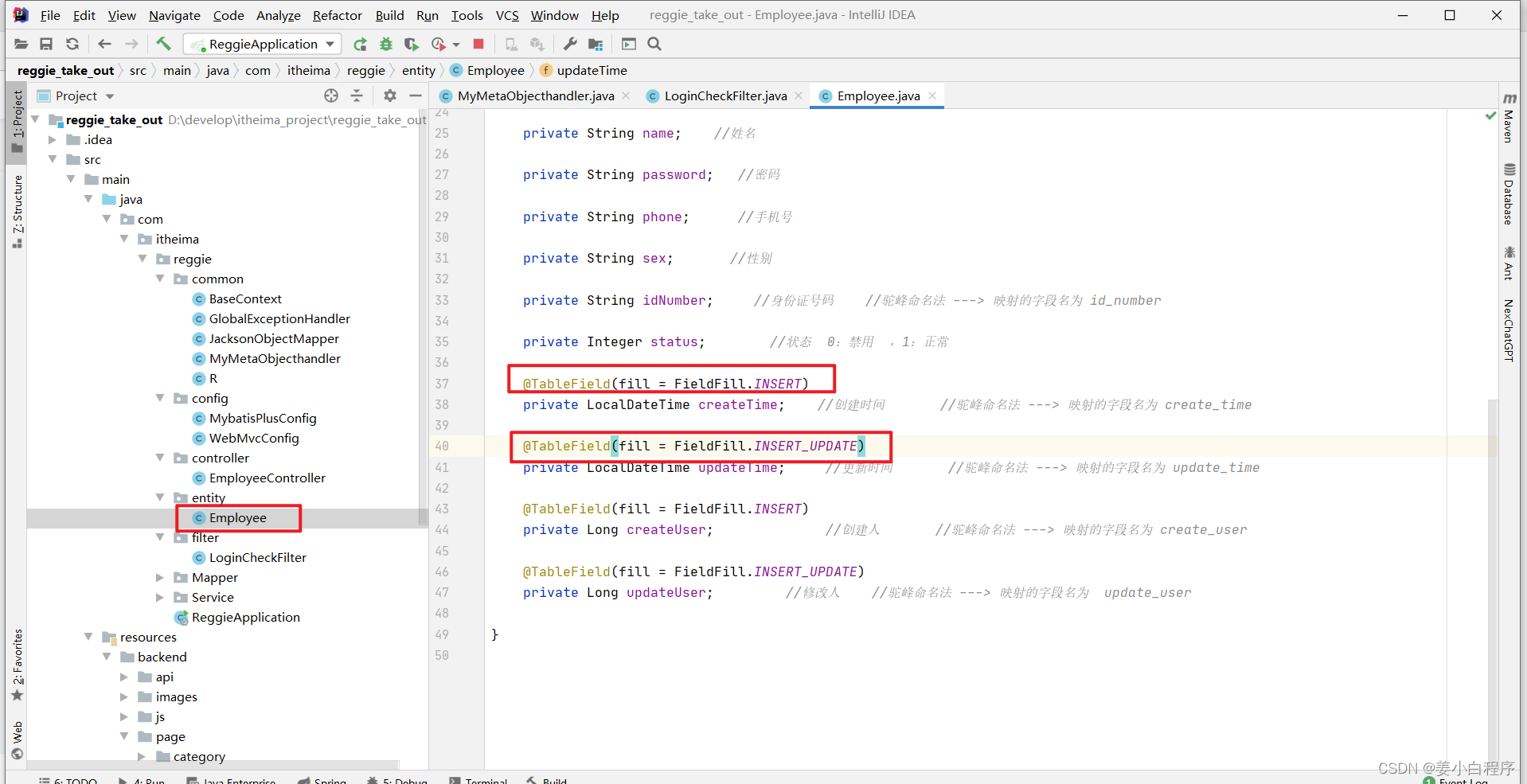This screenshot has width=1527, height=784.
Task: Stop the running application via red square icon
Action: pos(478,44)
